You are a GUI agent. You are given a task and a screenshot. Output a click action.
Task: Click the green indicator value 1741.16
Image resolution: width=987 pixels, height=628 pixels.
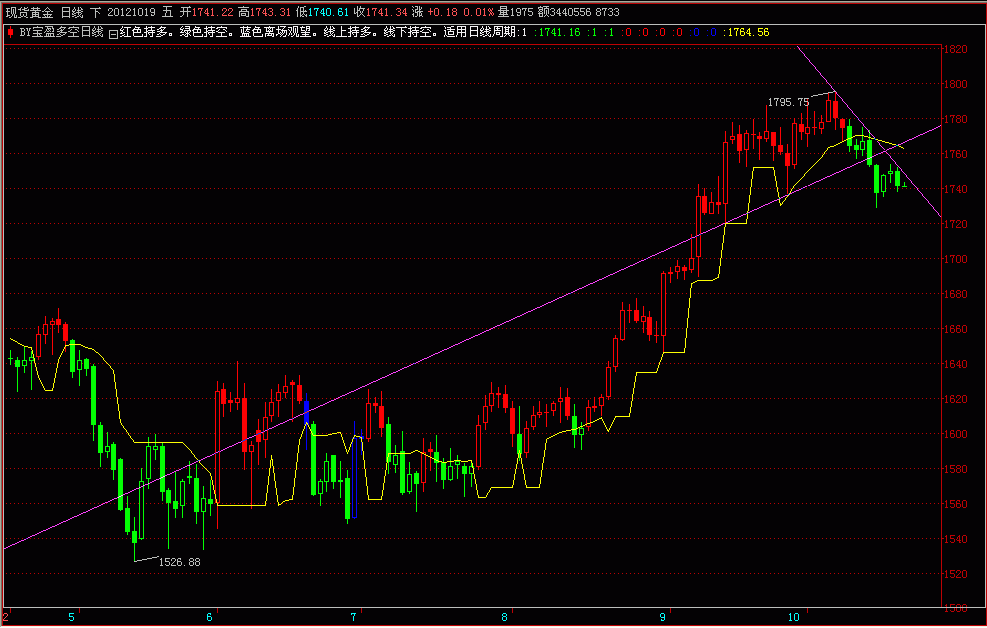tap(559, 32)
